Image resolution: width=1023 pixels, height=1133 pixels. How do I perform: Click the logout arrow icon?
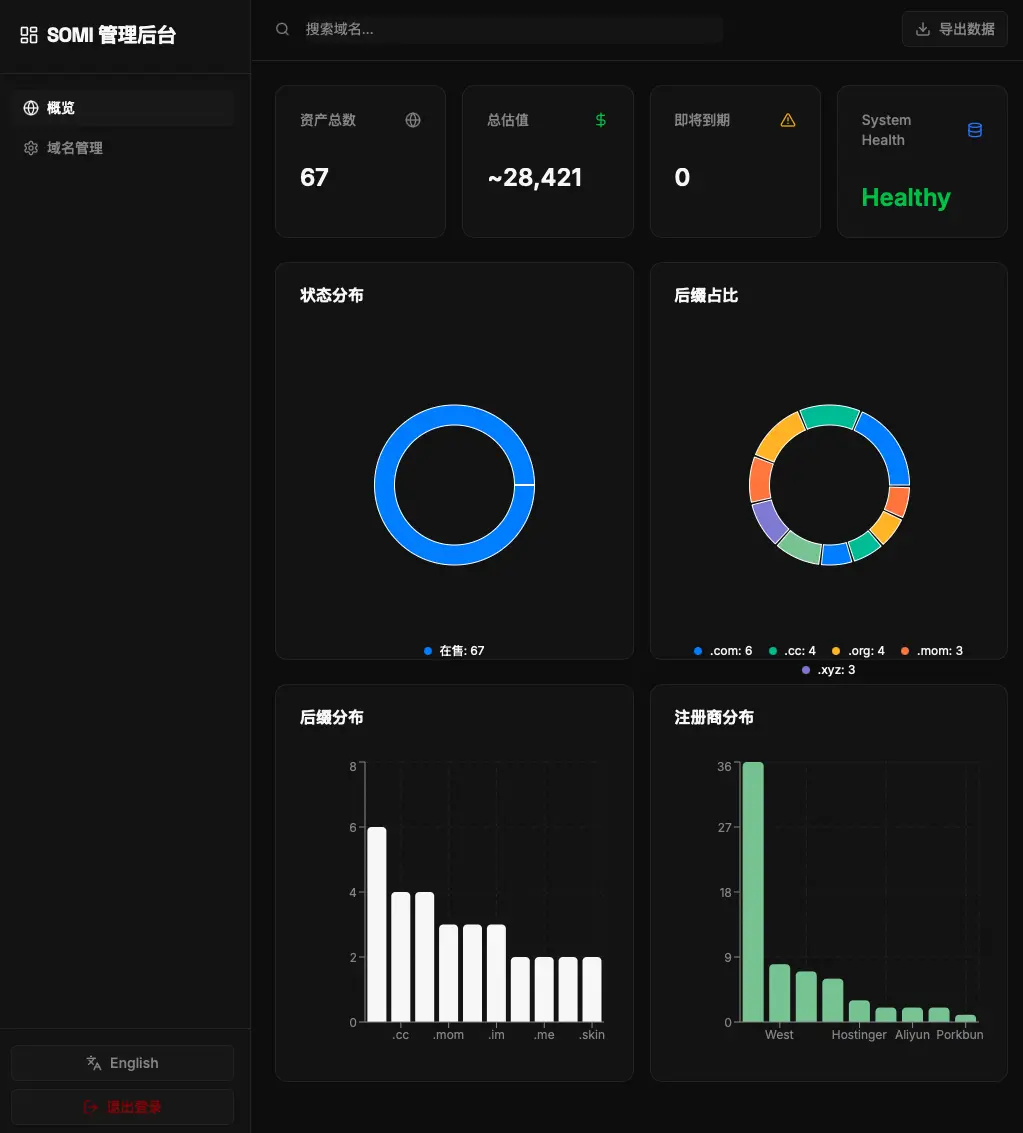tap(90, 1107)
